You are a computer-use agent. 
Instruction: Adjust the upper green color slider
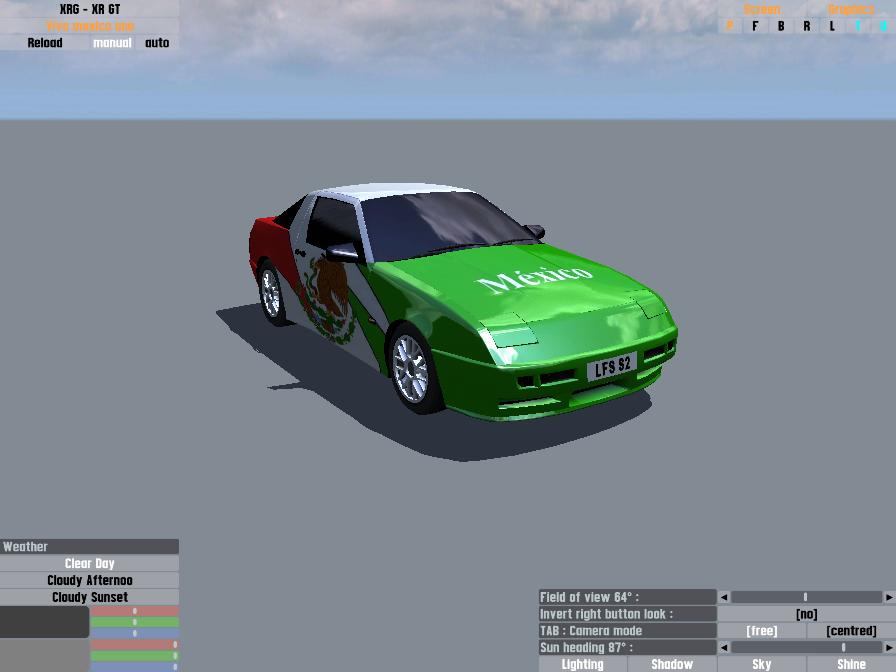pos(135,622)
